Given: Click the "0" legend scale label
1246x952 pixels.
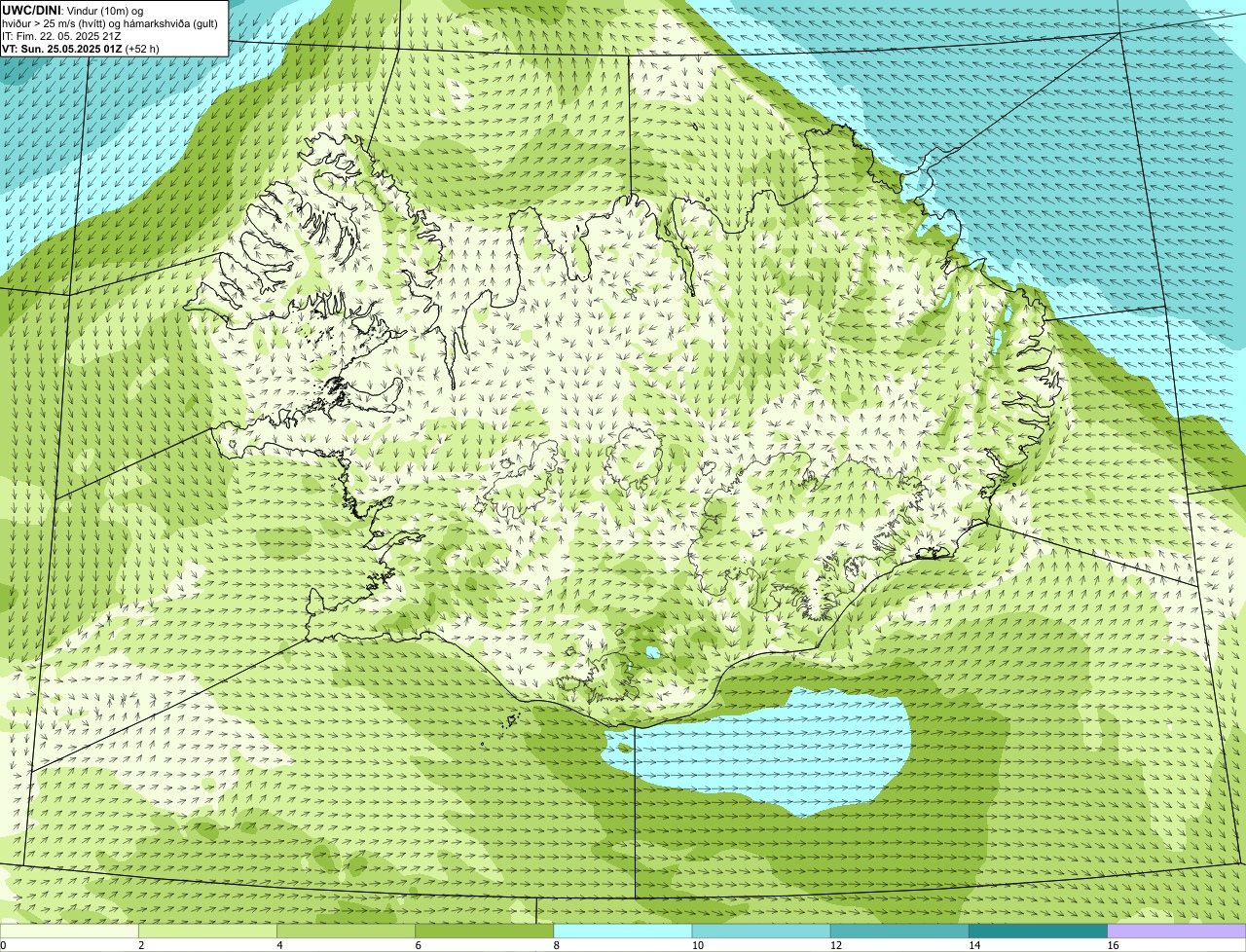Looking at the screenshot, I should [3, 945].
